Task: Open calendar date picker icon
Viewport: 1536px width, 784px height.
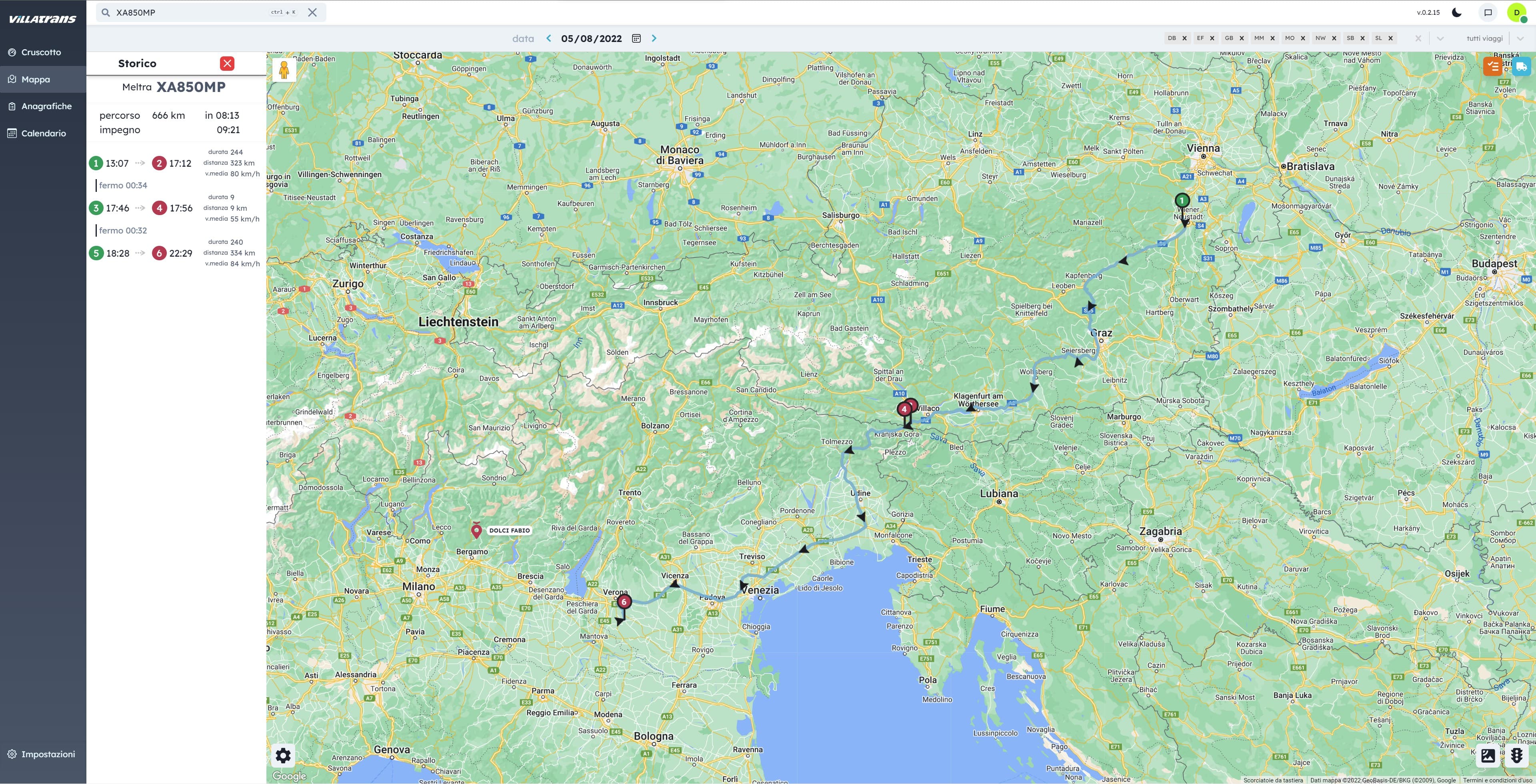Action: coord(636,38)
